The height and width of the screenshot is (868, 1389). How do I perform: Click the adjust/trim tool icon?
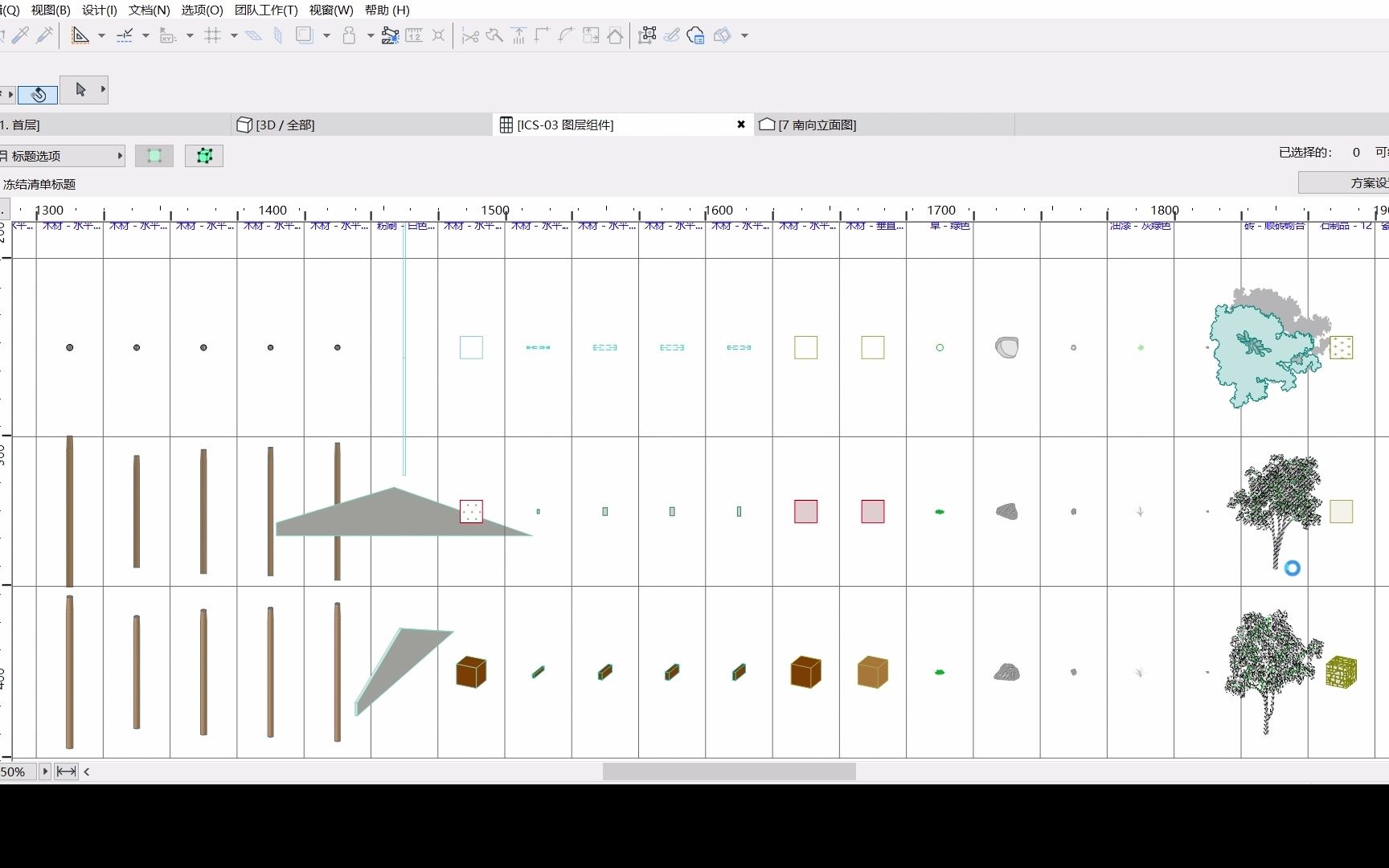494,35
